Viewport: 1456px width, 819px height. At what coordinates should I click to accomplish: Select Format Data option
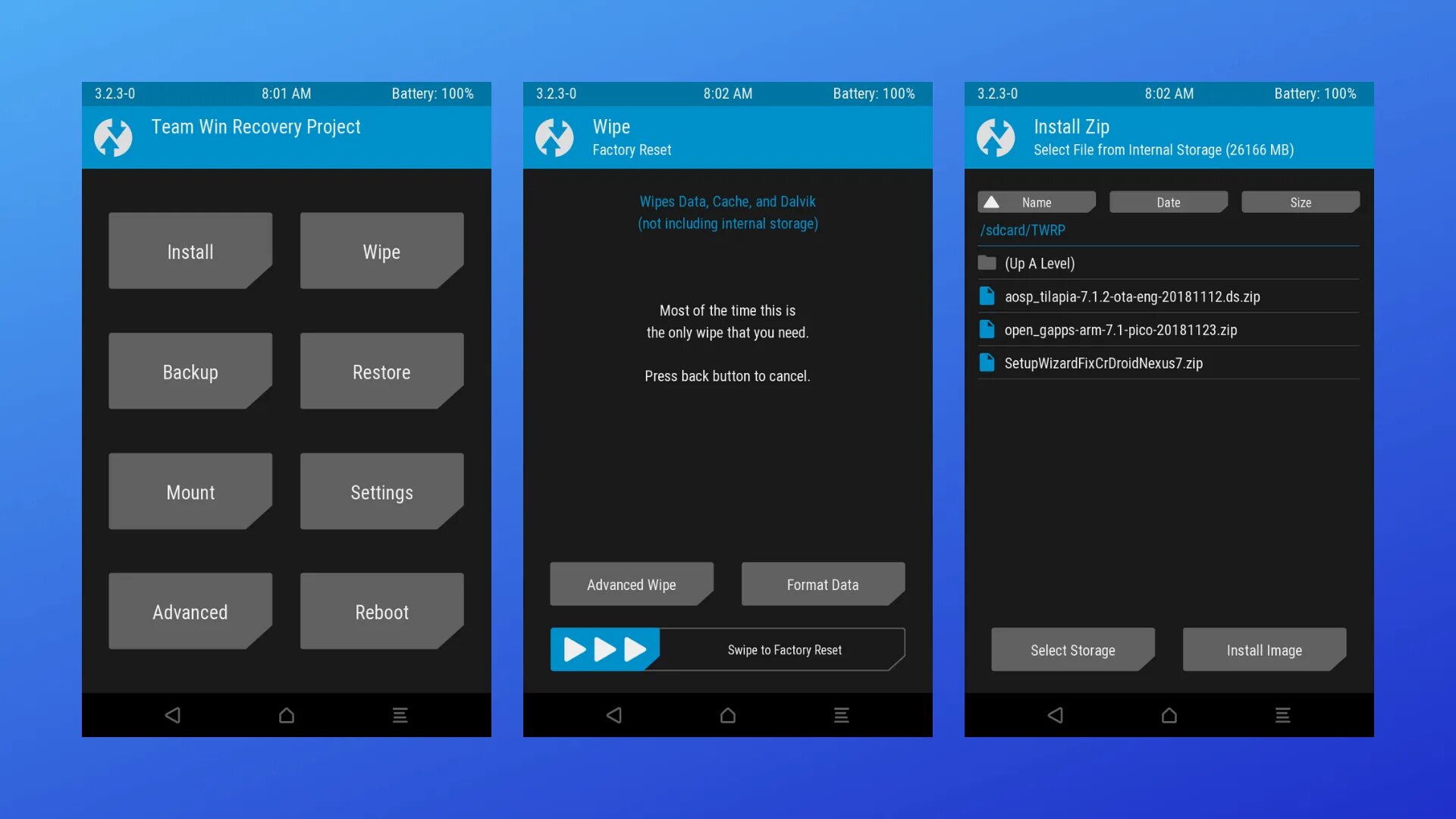[x=823, y=584]
